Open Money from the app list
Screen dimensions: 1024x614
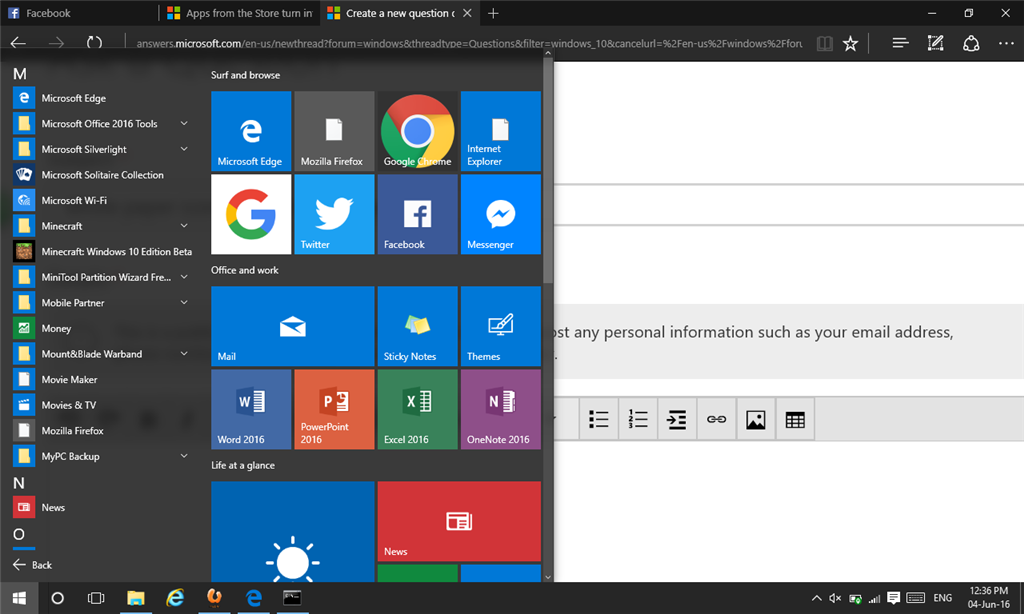pos(102,328)
